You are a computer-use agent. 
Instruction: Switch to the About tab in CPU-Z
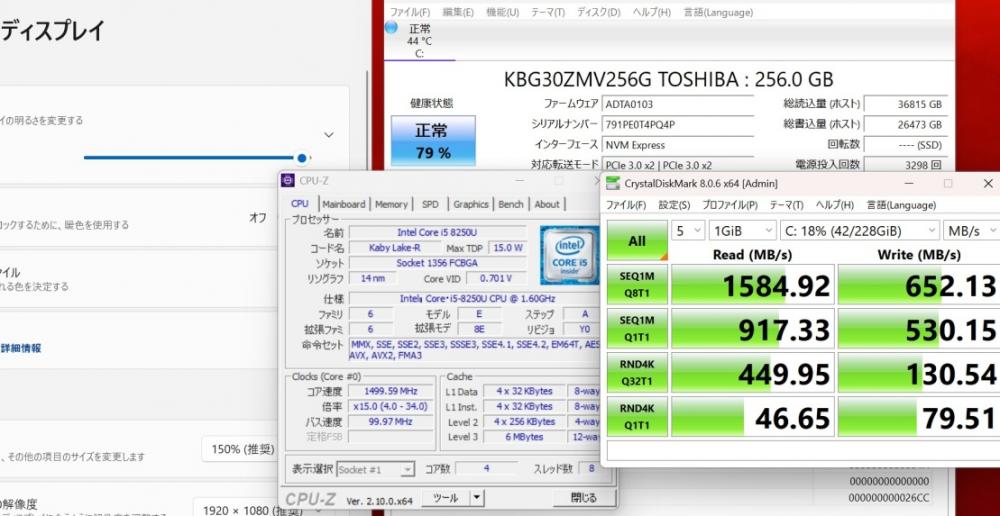click(547, 204)
